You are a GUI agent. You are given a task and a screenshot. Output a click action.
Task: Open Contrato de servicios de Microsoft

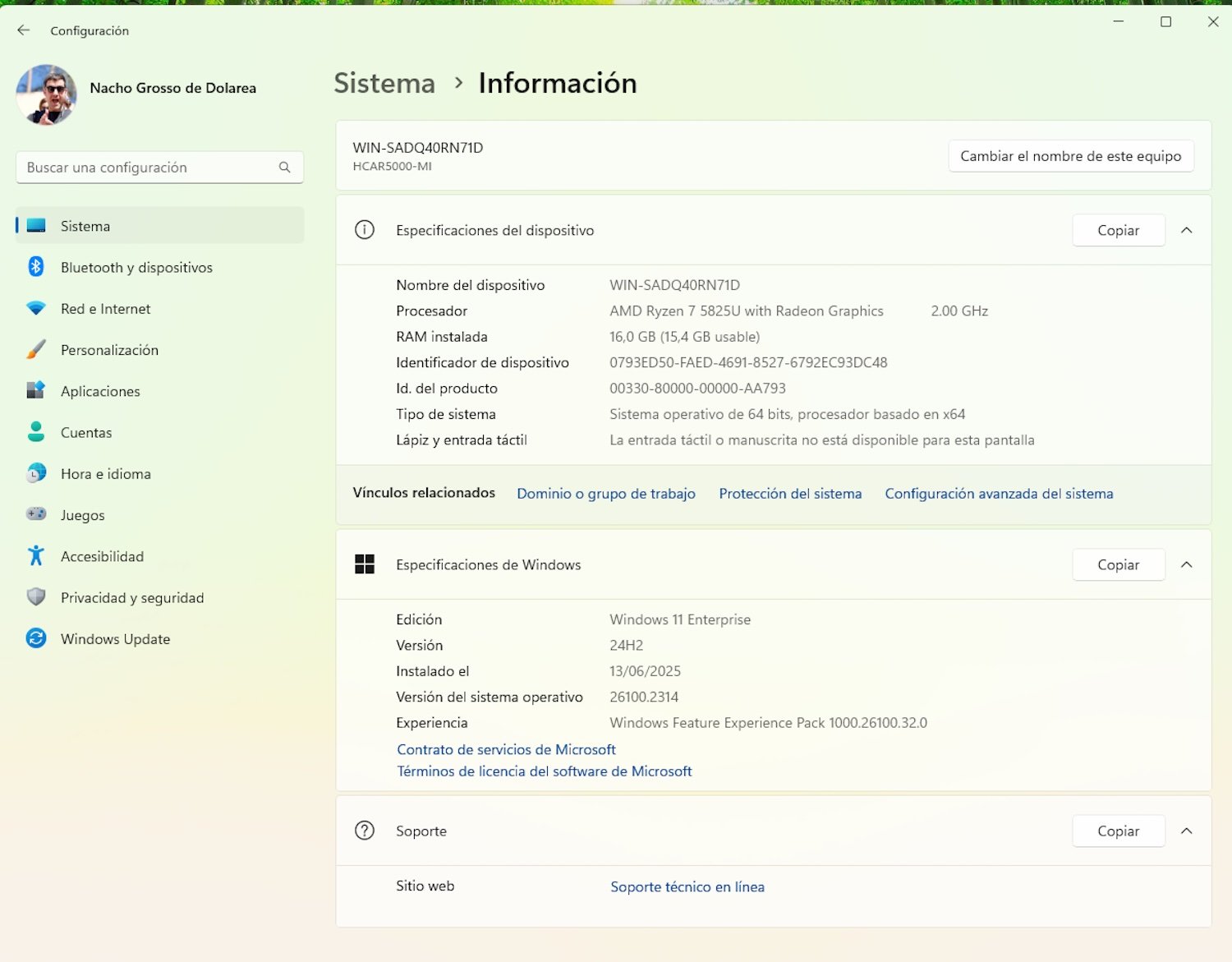coord(506,749)
